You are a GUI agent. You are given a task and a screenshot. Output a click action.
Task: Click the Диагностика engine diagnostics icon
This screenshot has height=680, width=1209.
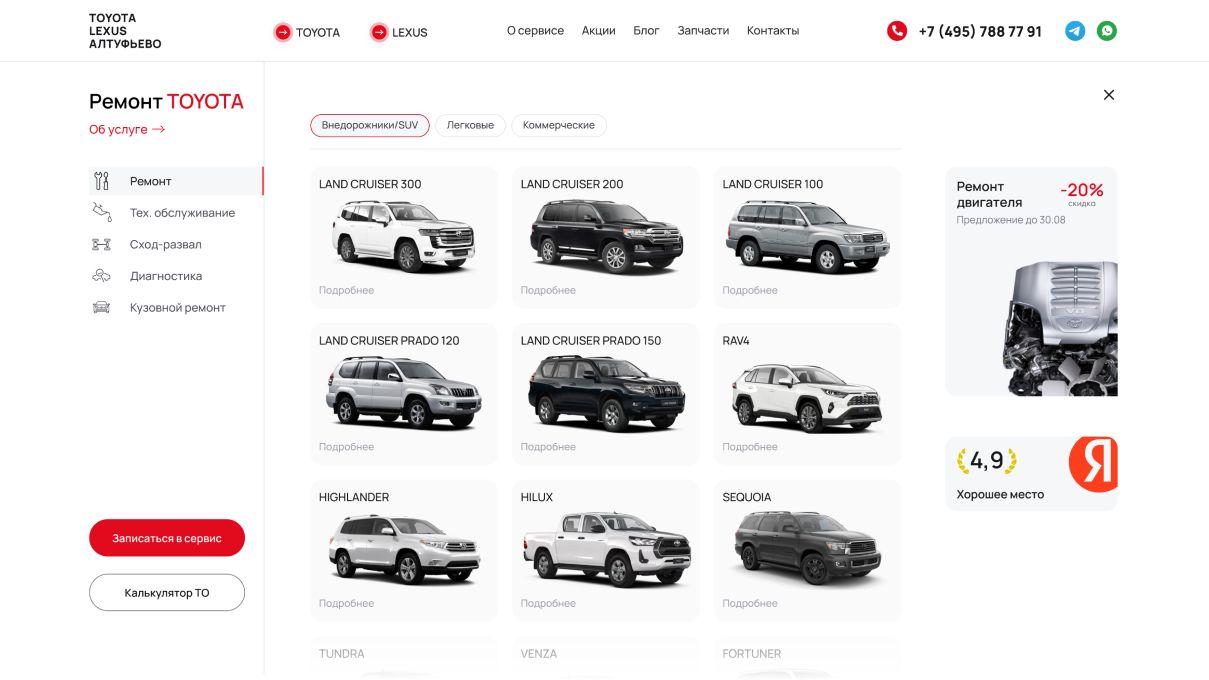[x=100, y=276]
